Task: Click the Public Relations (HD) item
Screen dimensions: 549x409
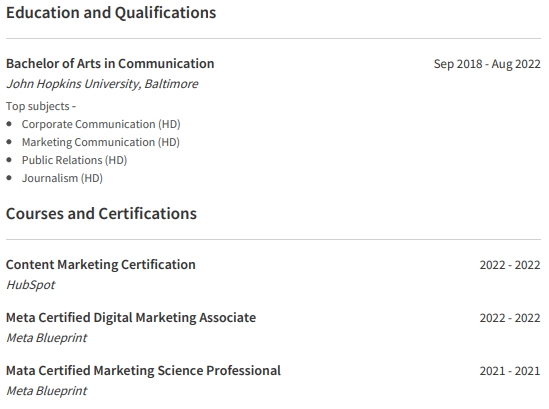Action: 74,160
